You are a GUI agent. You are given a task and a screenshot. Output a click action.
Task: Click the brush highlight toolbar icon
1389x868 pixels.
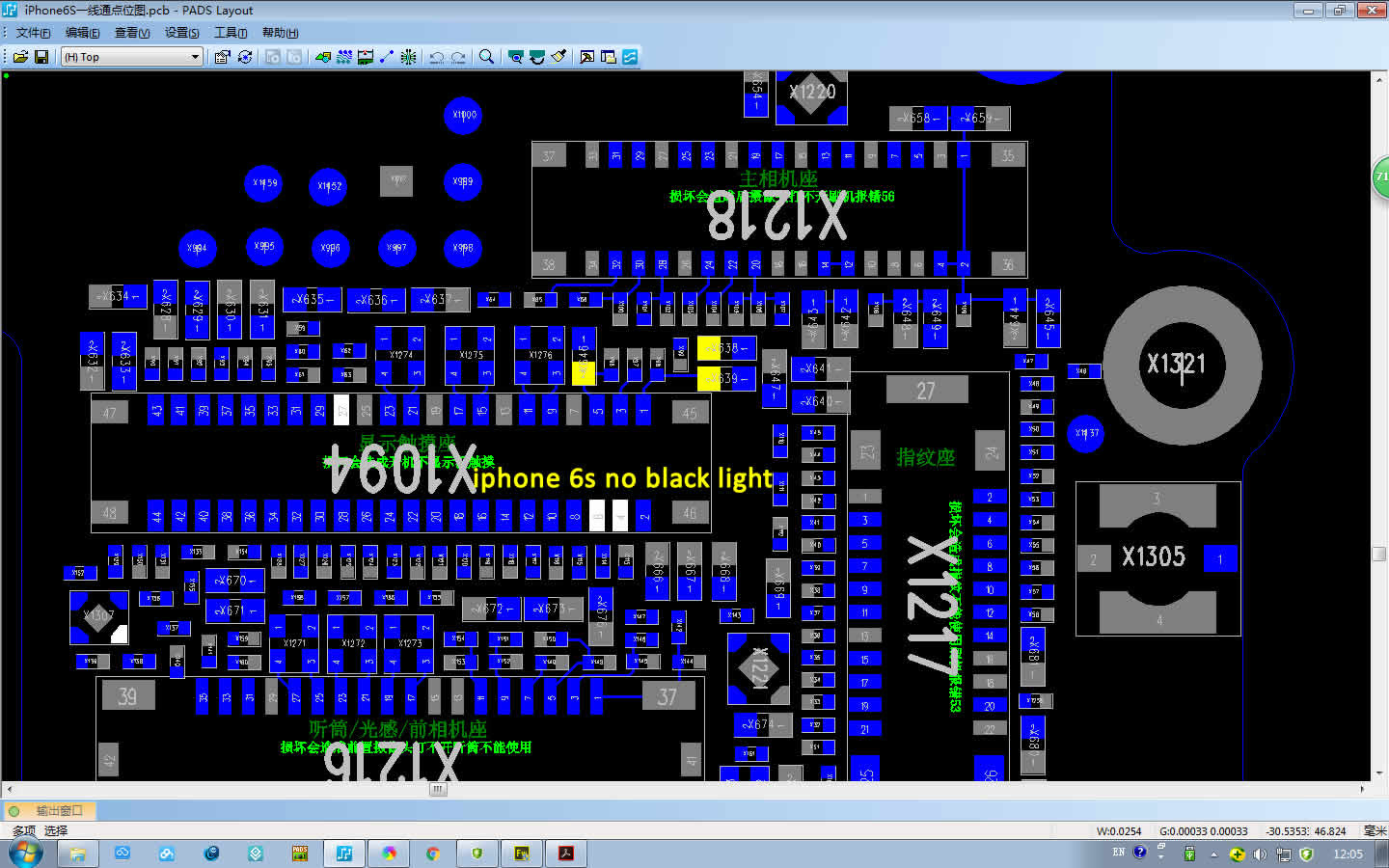point(558,57)
